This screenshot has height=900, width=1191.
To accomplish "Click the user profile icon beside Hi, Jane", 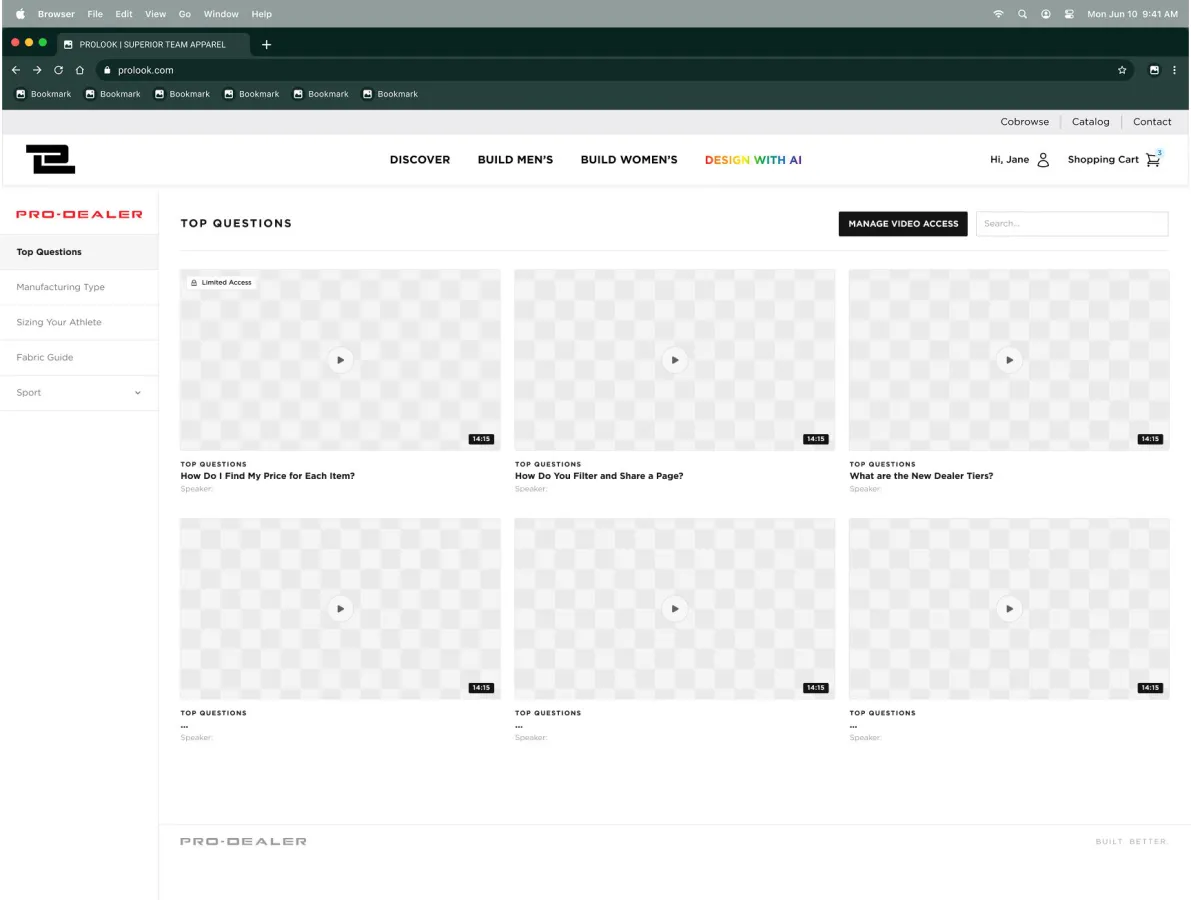I will coord(1043,159).
